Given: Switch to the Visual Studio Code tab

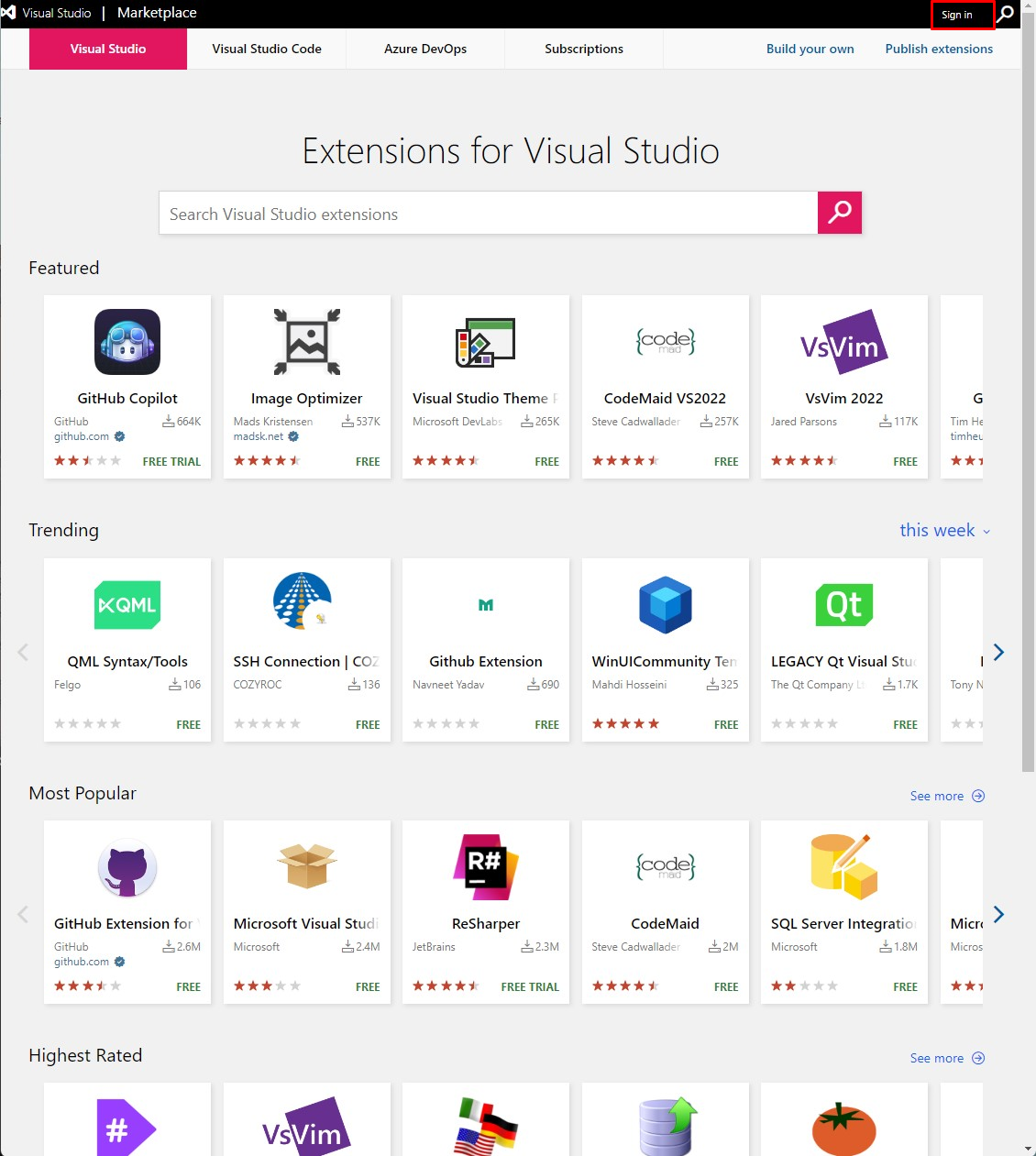Looking at the screenshot, I should (267, 49).
